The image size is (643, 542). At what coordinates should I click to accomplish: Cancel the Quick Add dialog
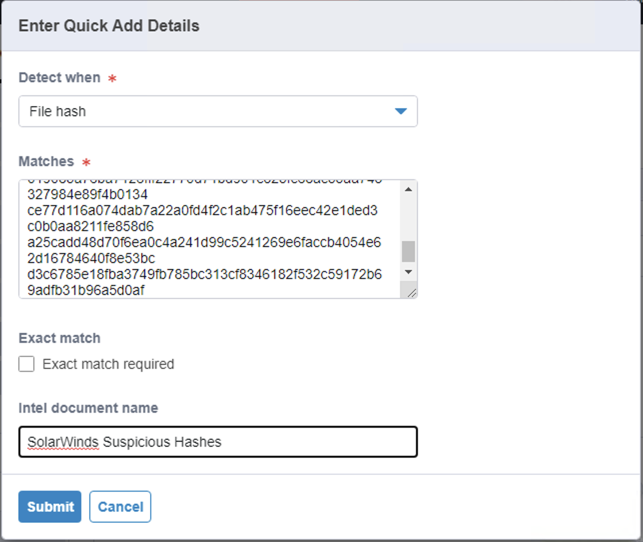120,506
